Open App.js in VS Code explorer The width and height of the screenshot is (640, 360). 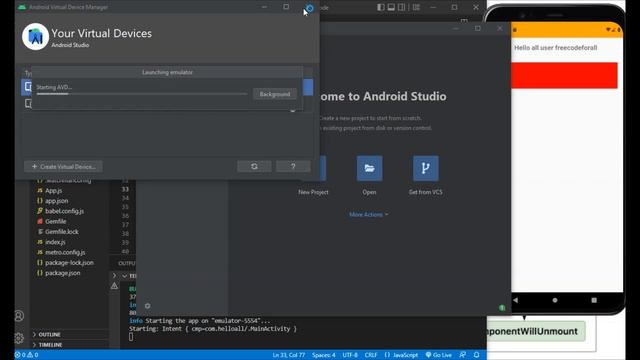pos(53,191)
